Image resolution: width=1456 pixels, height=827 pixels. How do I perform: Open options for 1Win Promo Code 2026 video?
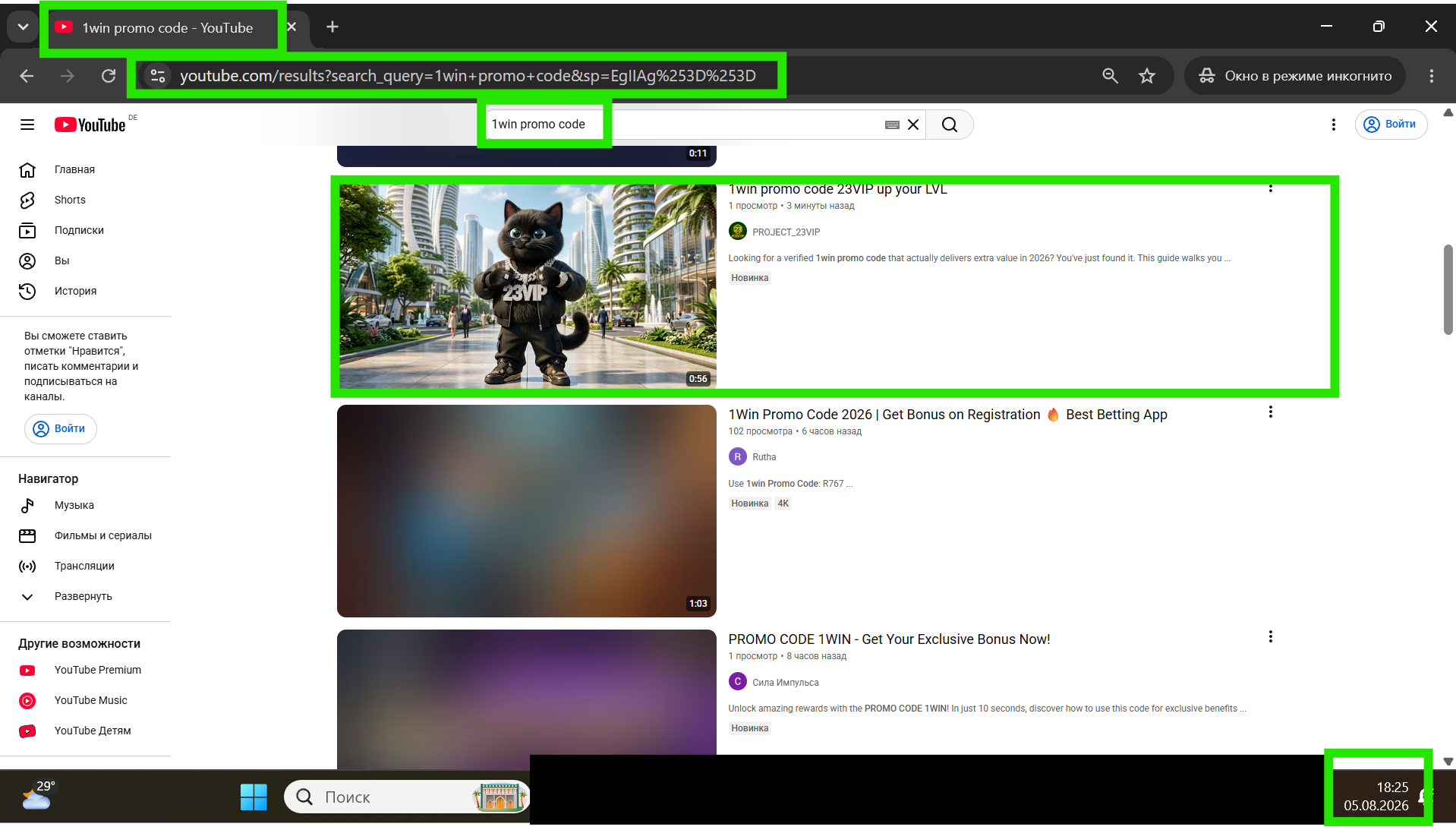click(1270, 412)
